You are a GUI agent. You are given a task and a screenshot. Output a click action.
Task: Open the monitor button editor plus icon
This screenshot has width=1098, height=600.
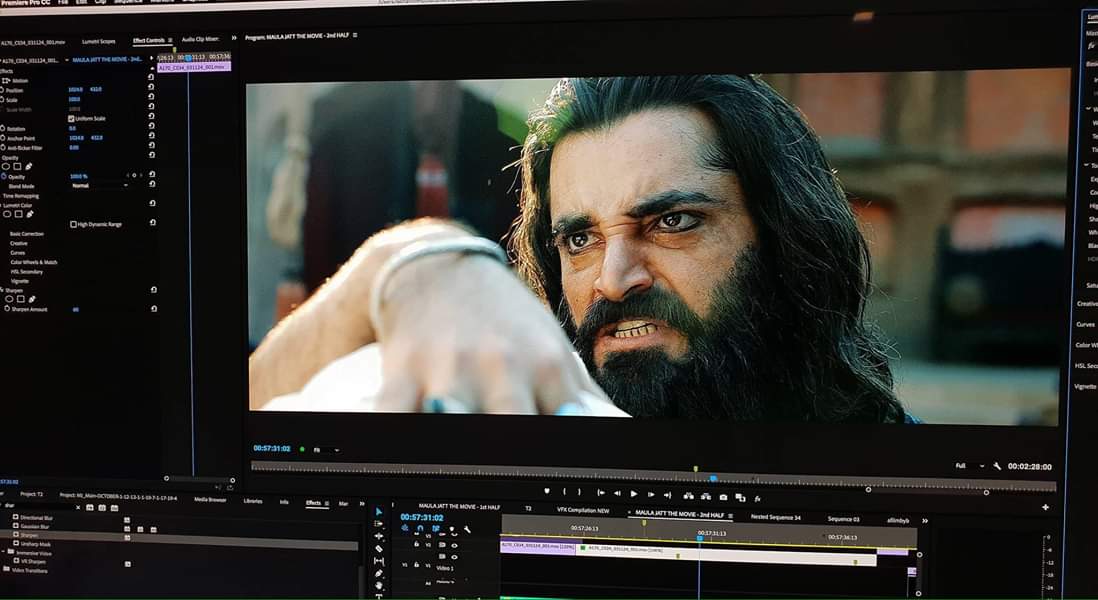pos(1045,507)
